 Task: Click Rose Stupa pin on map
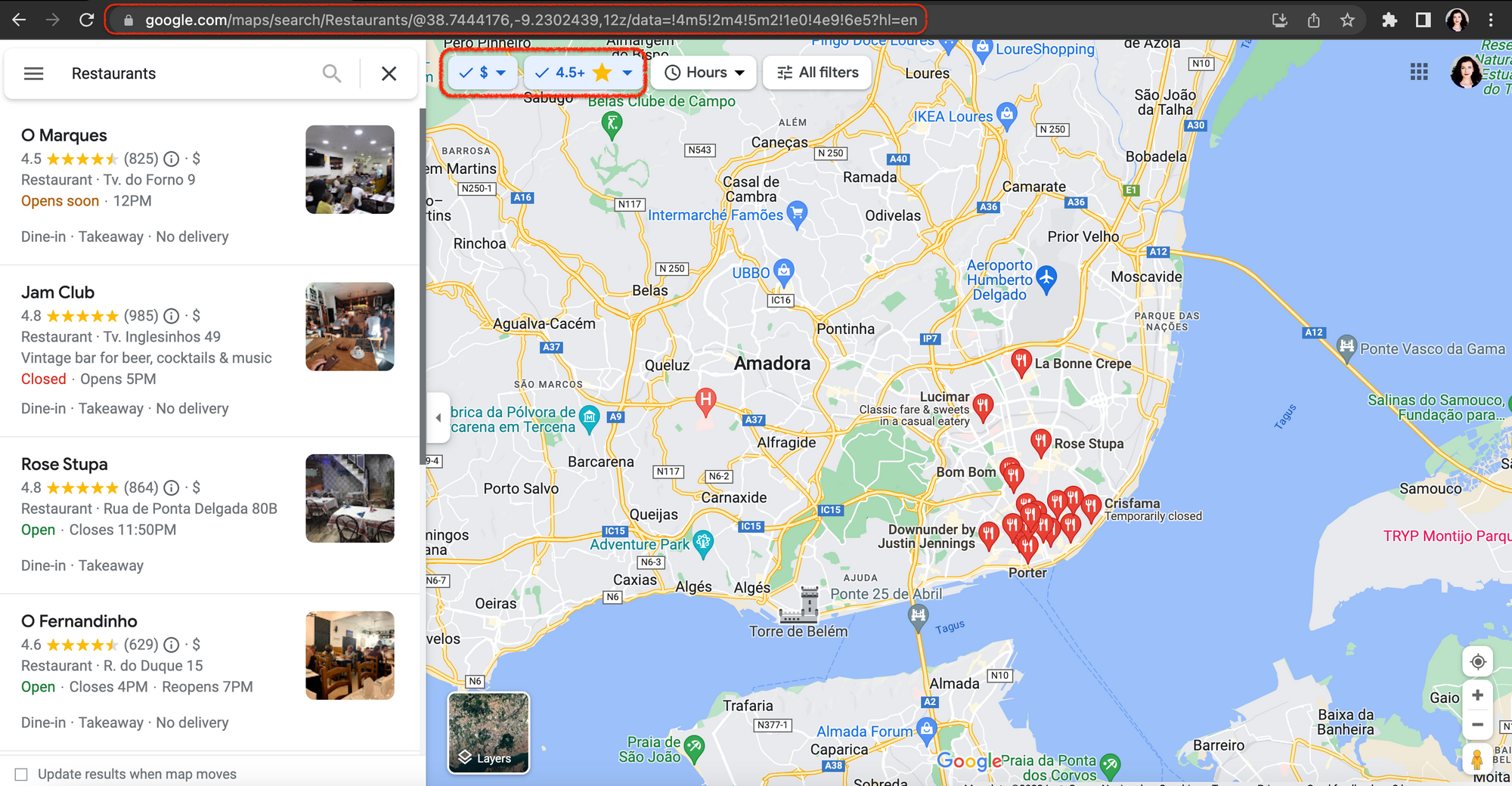1041,442
